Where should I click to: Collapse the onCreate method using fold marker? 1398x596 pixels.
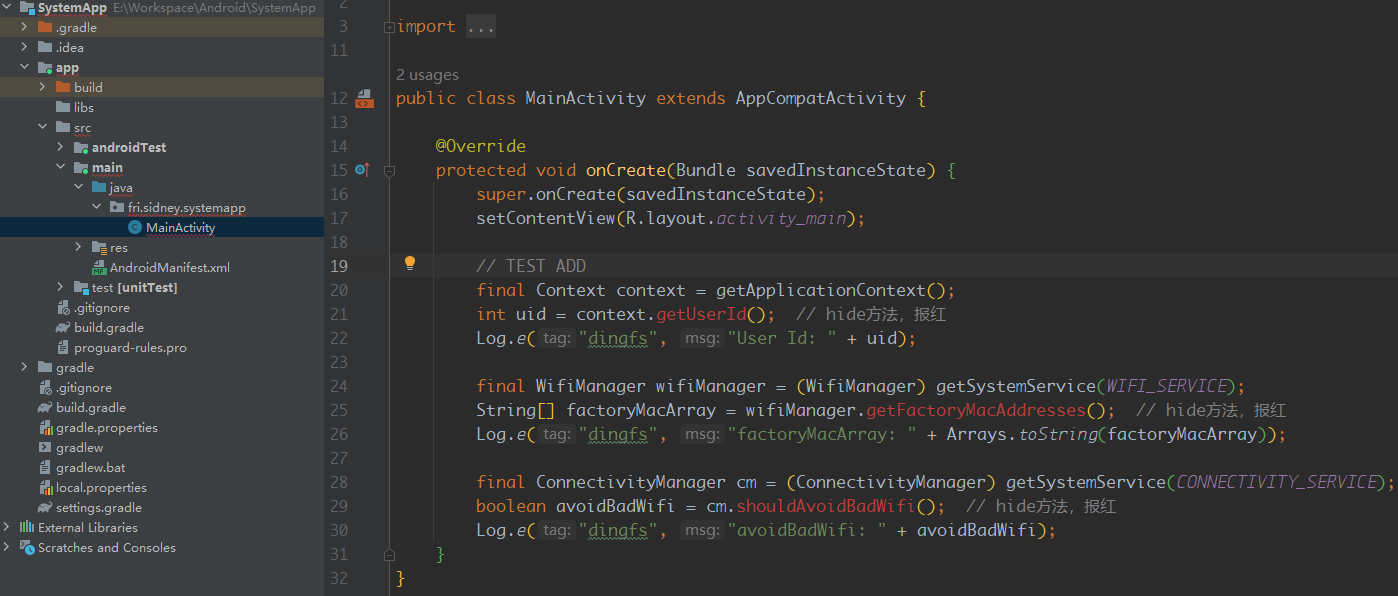tap(389, 171)
